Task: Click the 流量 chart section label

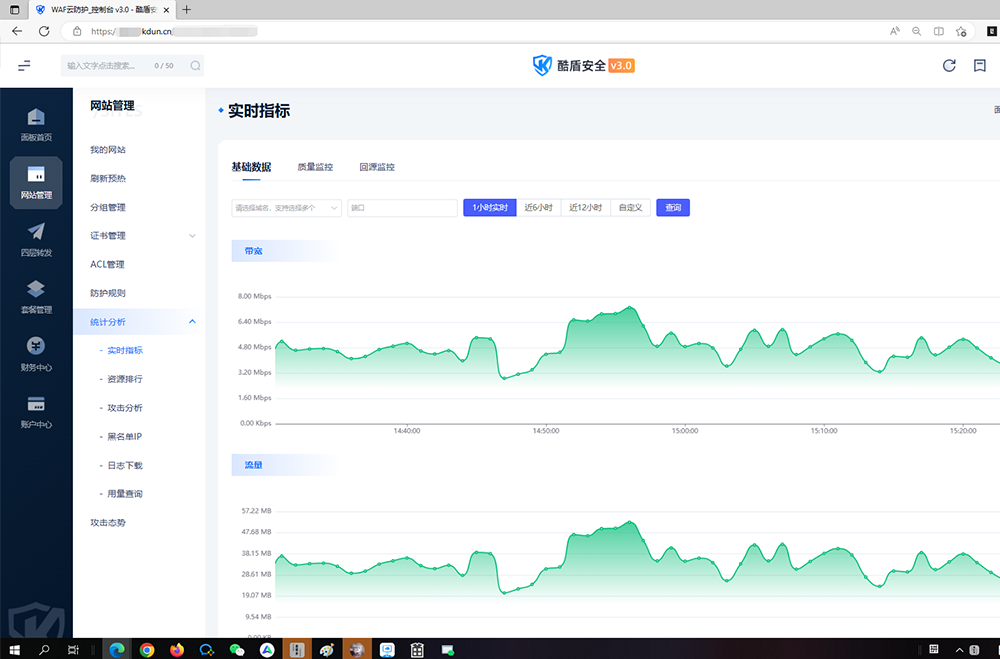Action: pos(253,465)
